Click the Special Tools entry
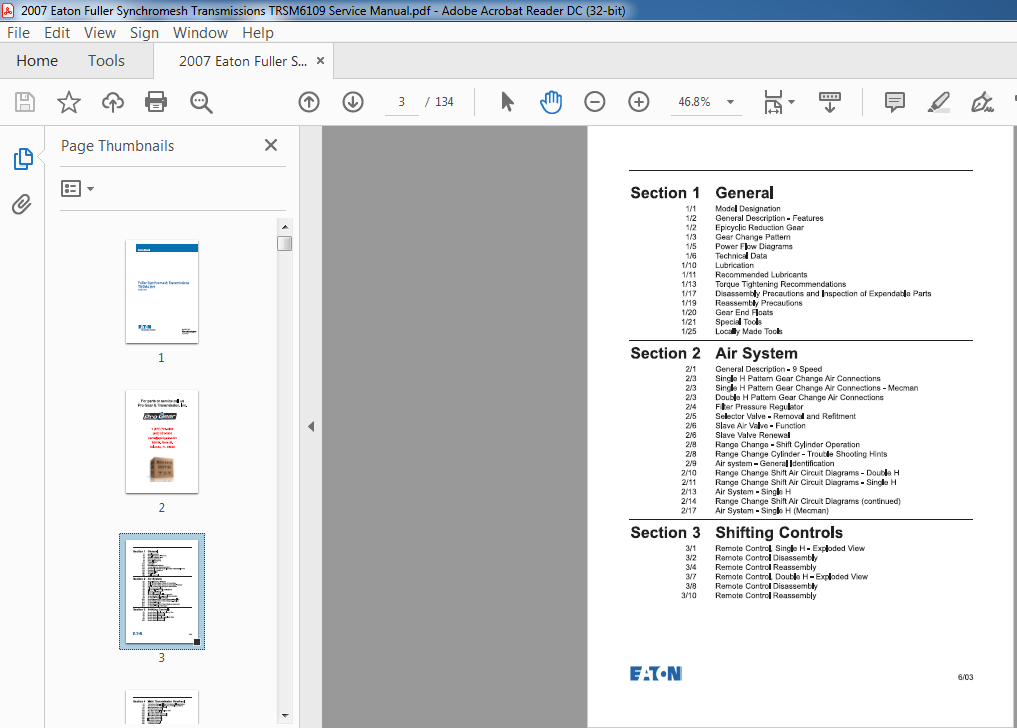 (x=738, y=322)
